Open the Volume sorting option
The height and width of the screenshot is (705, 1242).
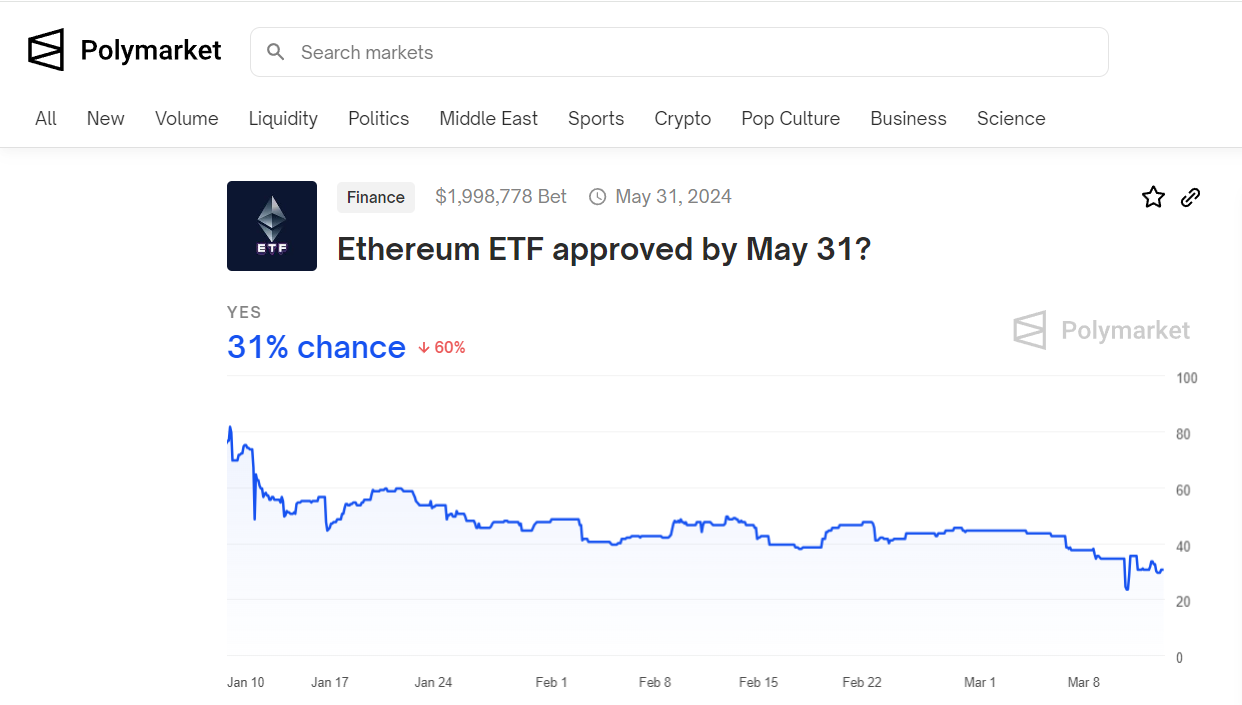click(186, 118)
